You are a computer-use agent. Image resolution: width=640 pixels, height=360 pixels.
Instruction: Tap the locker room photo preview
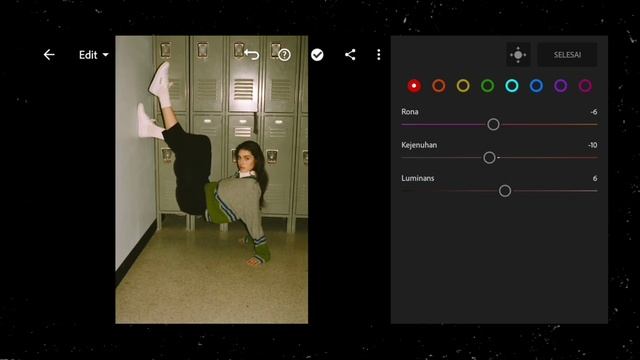(211, 180)
